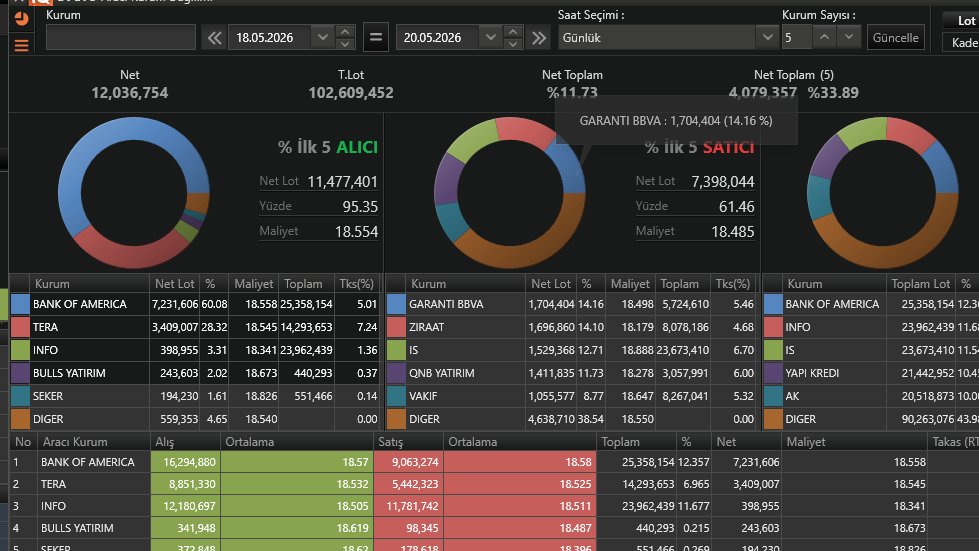
Task: Decrease the Kurum Sayısı value
Action: coord(849,37)
